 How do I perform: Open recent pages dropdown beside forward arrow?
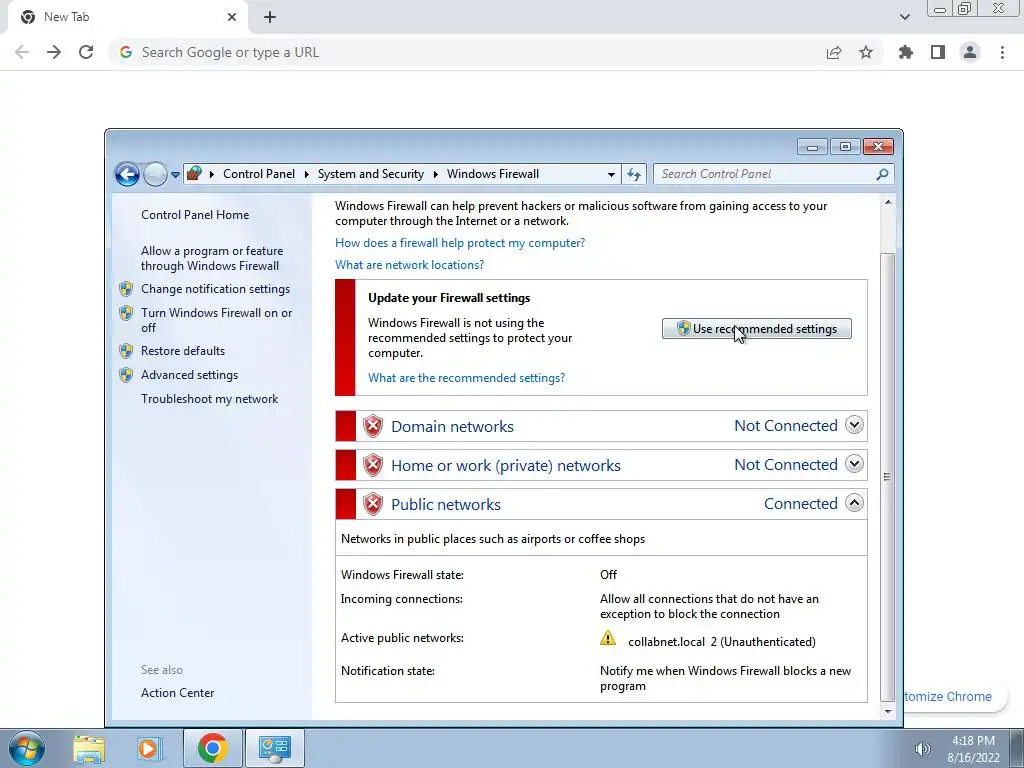175,174
